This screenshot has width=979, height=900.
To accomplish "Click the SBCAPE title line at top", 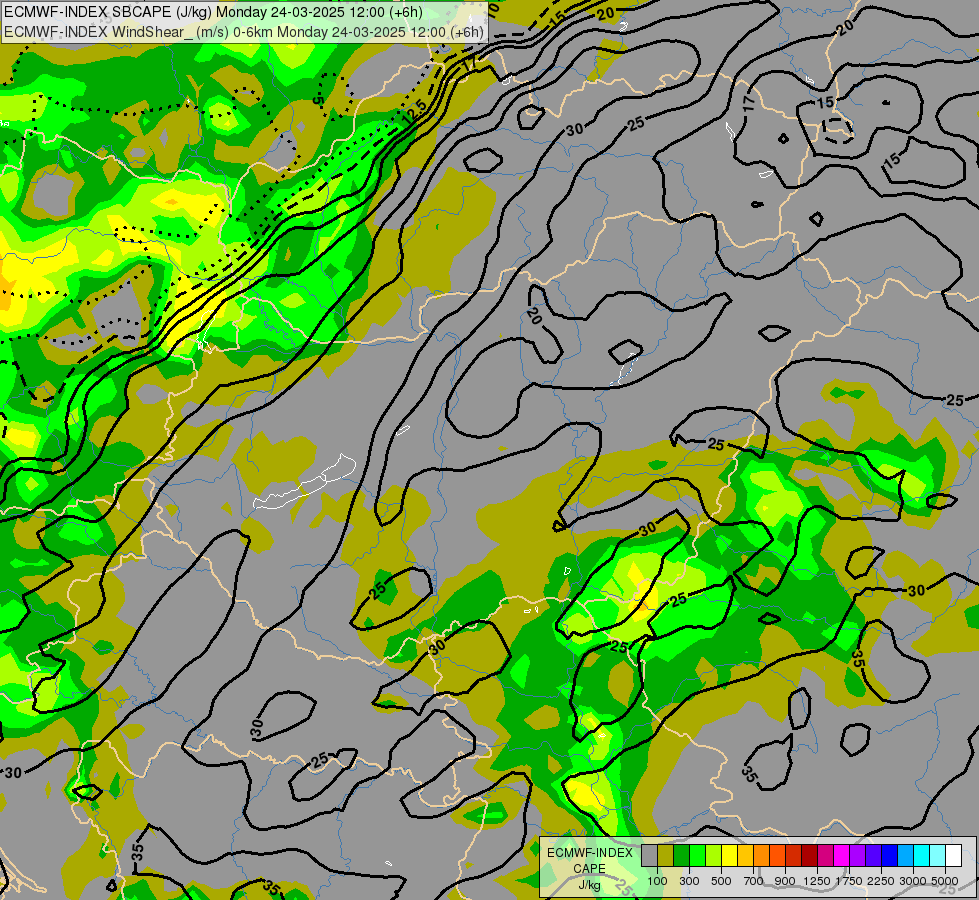I will click(213, 12).
